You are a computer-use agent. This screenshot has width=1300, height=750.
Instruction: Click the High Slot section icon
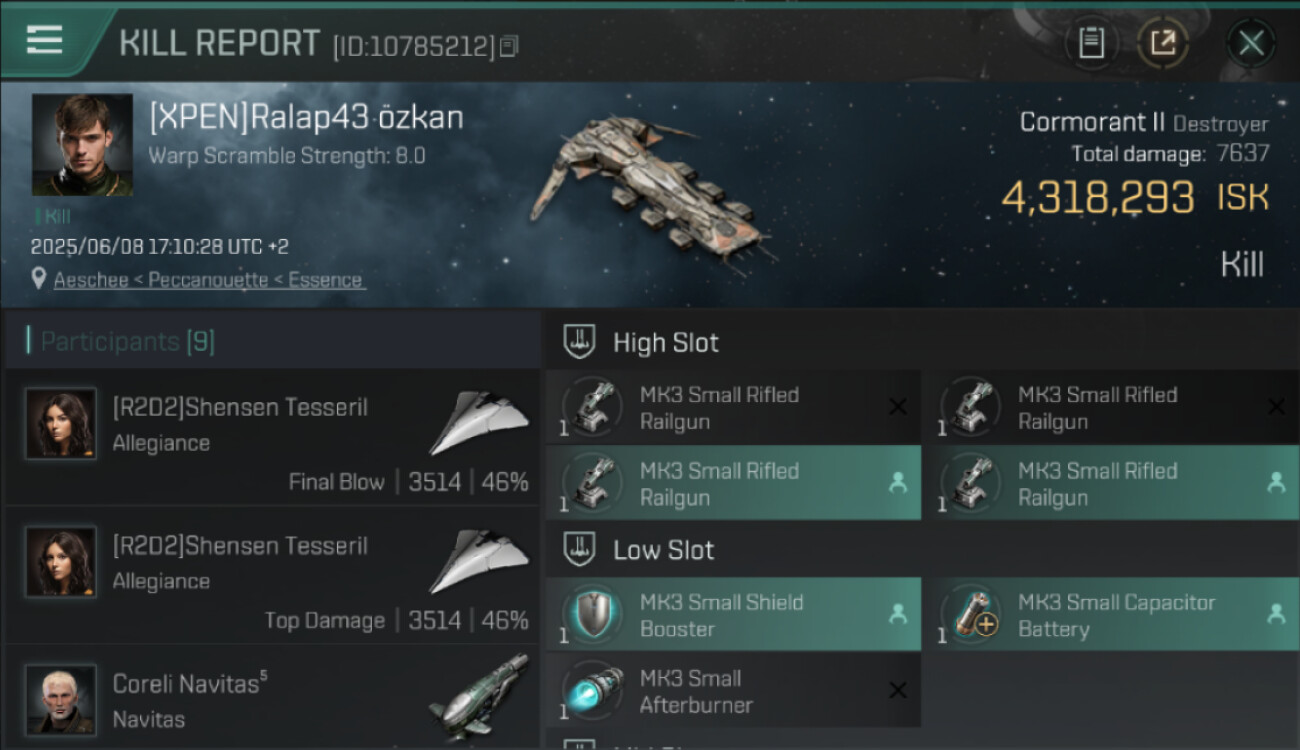580,342
